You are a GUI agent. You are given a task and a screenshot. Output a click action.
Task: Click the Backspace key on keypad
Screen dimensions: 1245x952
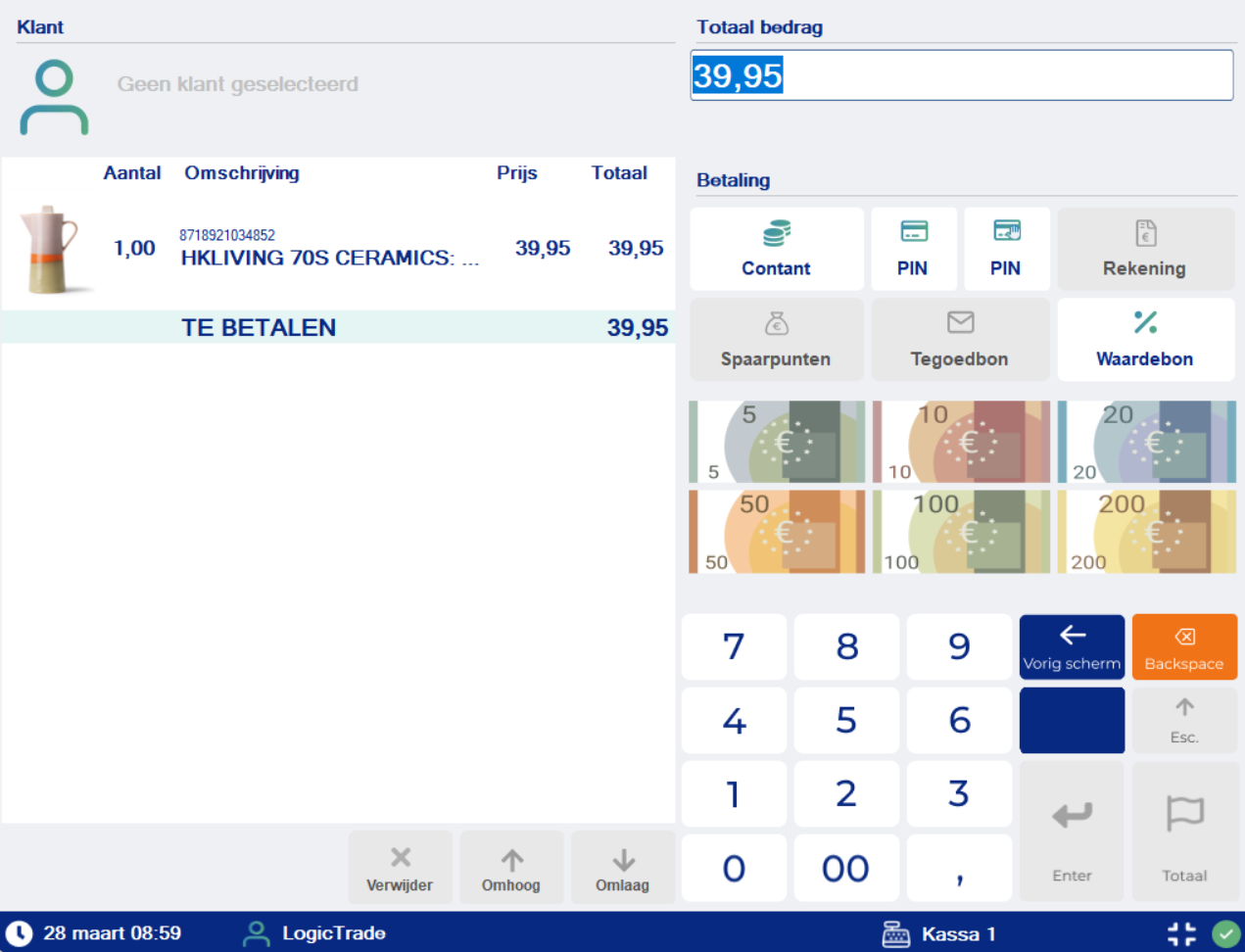[1183, 647]
